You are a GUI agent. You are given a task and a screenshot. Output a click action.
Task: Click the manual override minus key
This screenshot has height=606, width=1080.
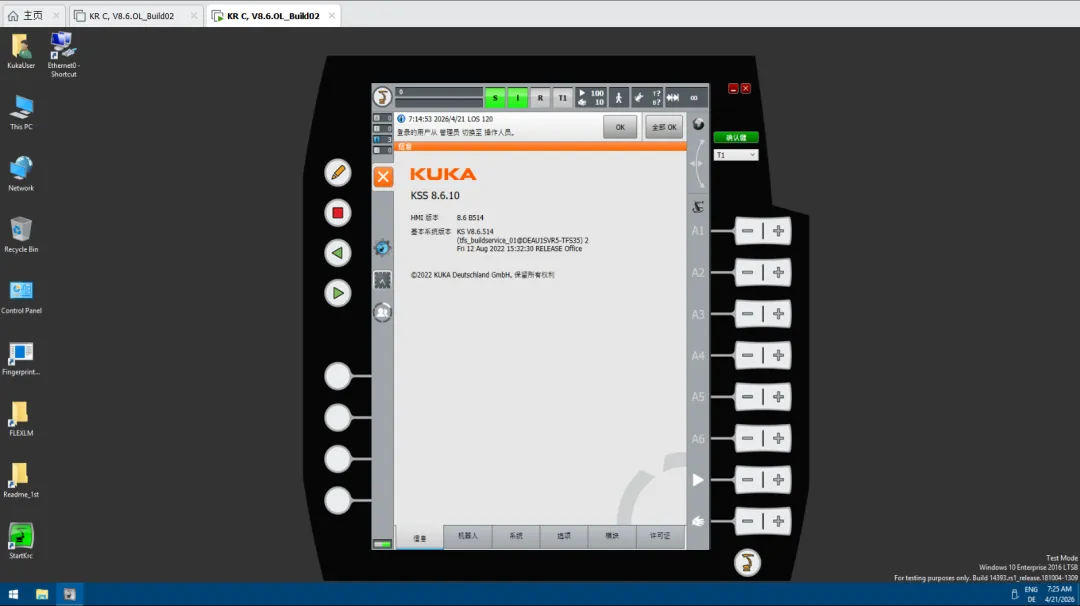(748, 521)
